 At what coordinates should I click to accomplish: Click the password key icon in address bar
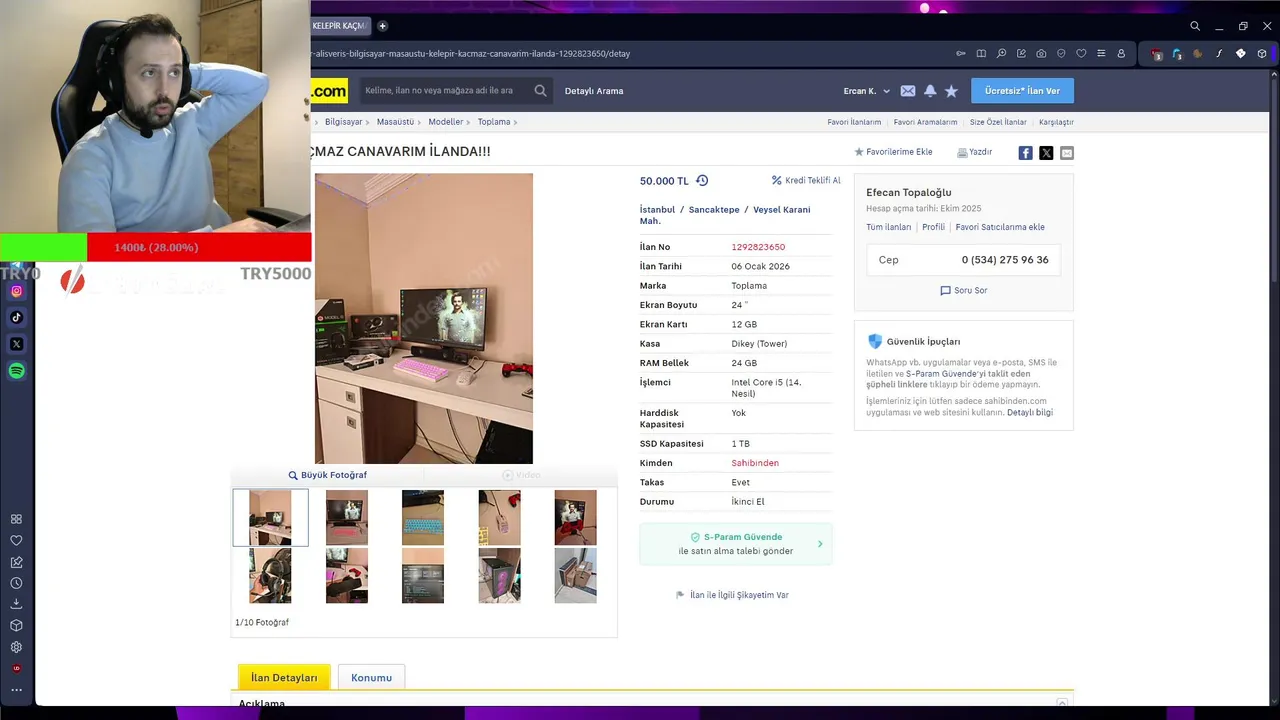pos(961,53)
